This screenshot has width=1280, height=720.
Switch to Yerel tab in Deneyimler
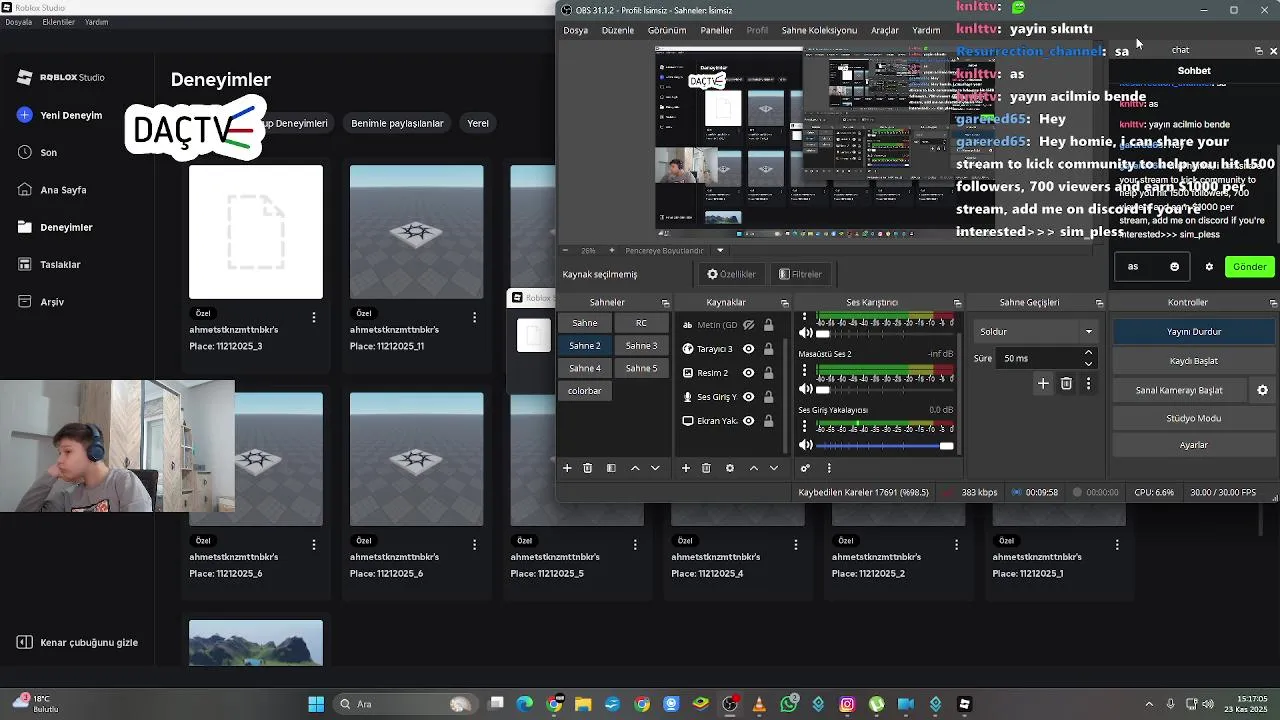pyautogui.click(x=478, y=123)
